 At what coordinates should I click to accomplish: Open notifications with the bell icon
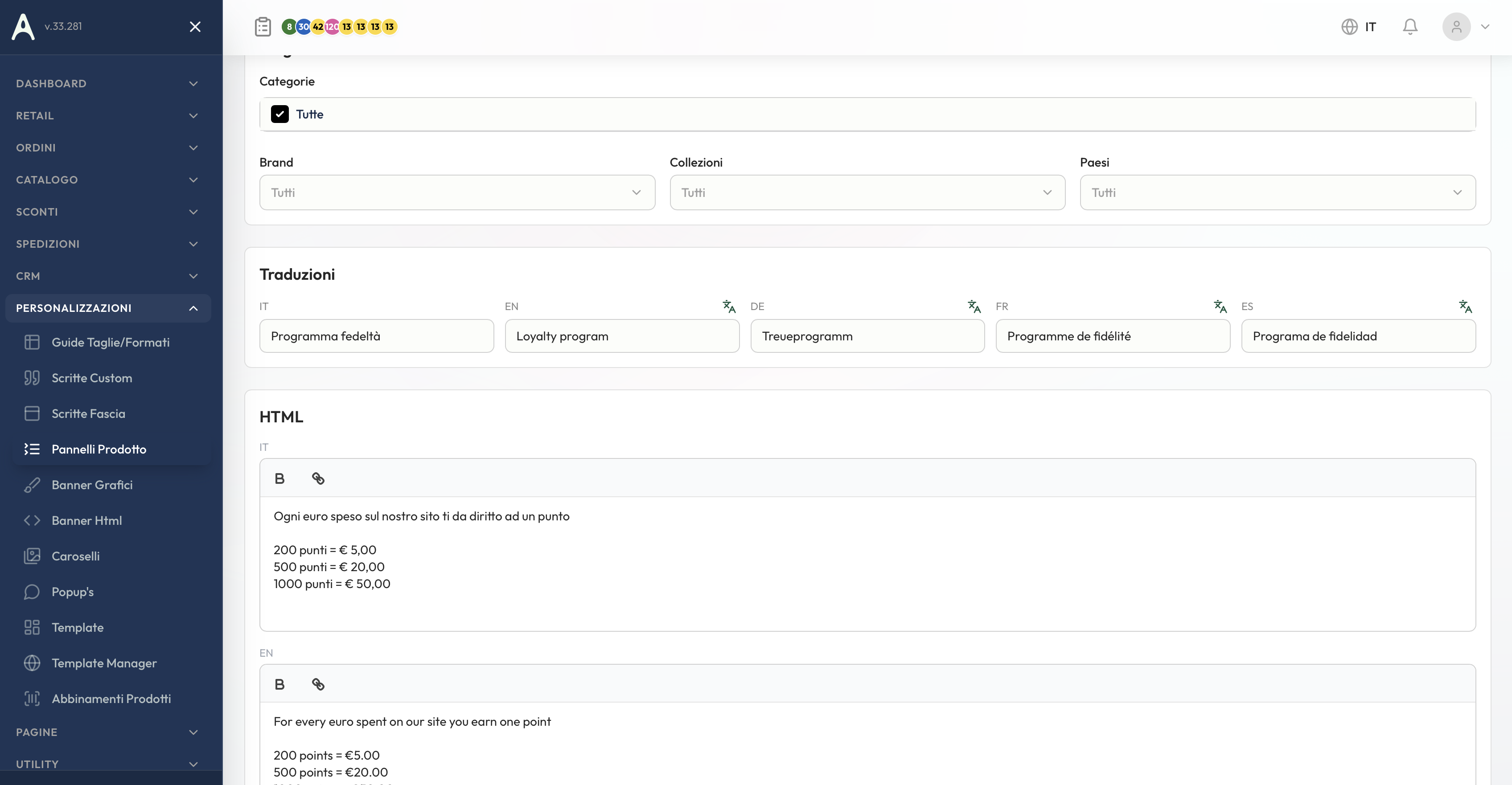[x=1410, y=27]
